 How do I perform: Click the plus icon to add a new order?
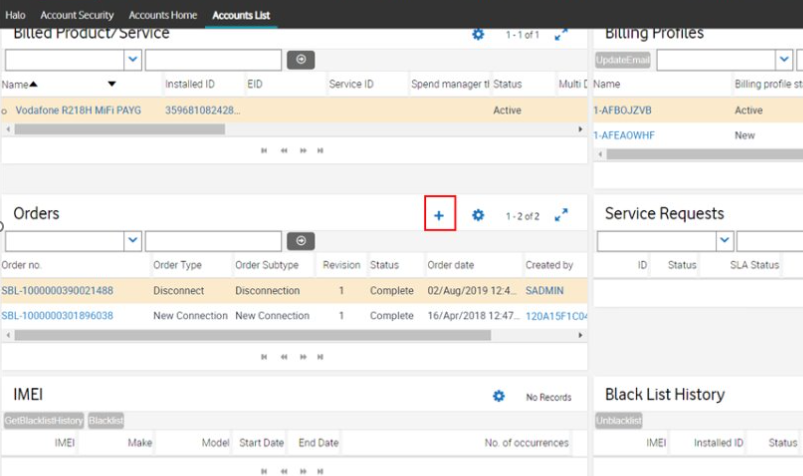(x=439, y=215)
